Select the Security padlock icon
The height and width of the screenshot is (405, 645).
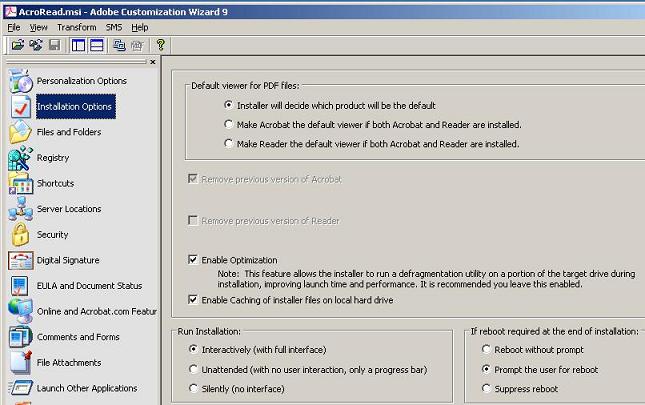(20, 235)
